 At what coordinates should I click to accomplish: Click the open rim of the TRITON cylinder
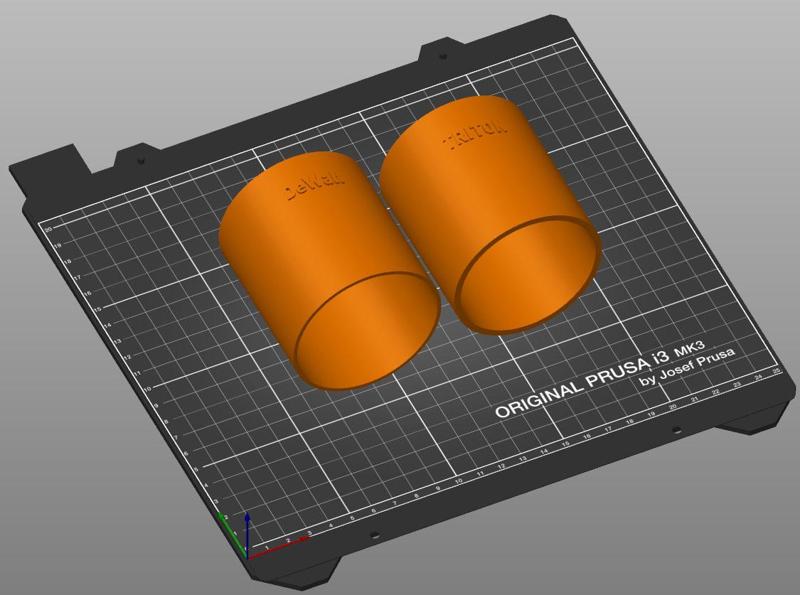point(528,275)
